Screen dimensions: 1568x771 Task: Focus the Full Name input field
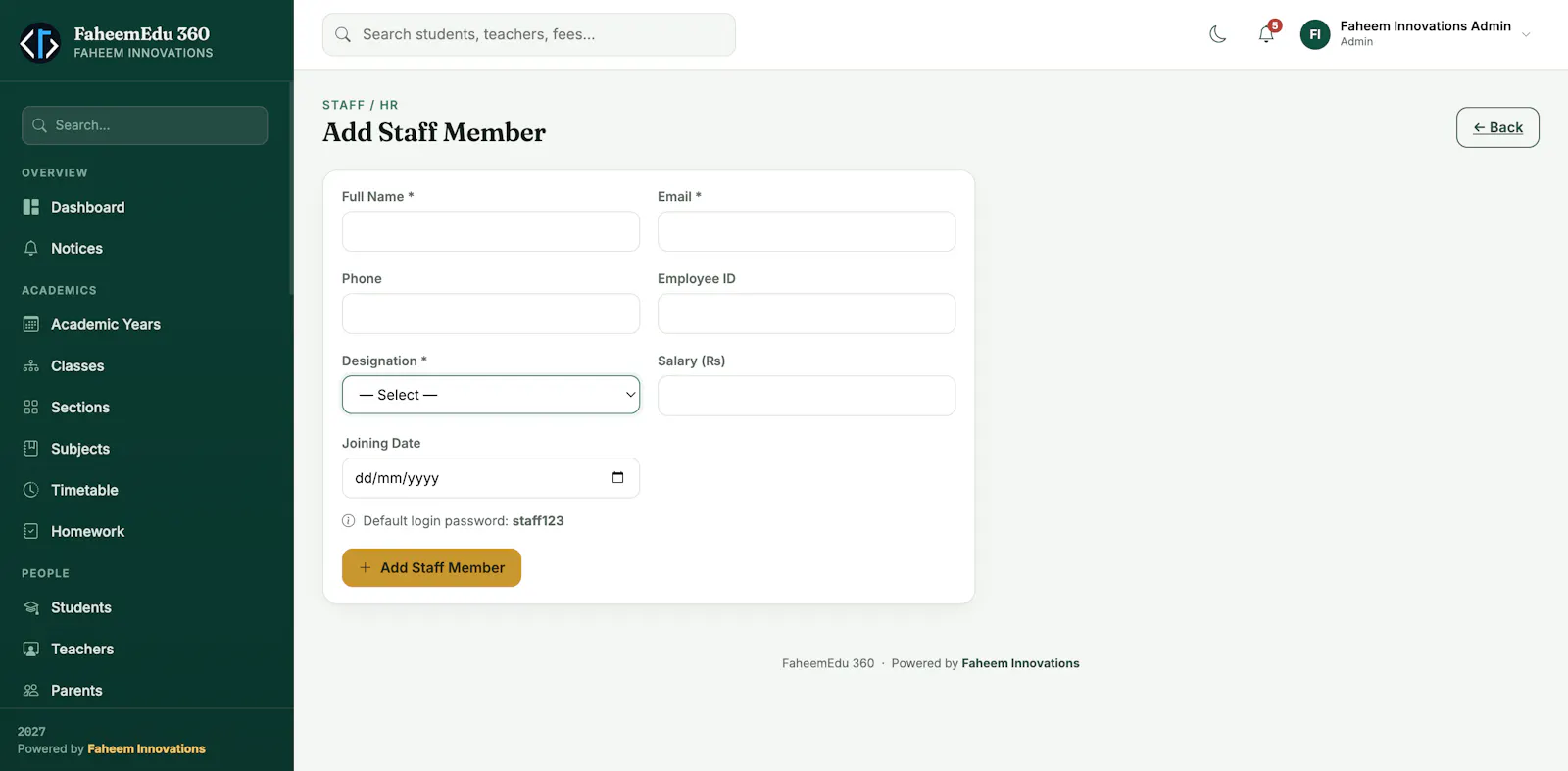point(491,231)
